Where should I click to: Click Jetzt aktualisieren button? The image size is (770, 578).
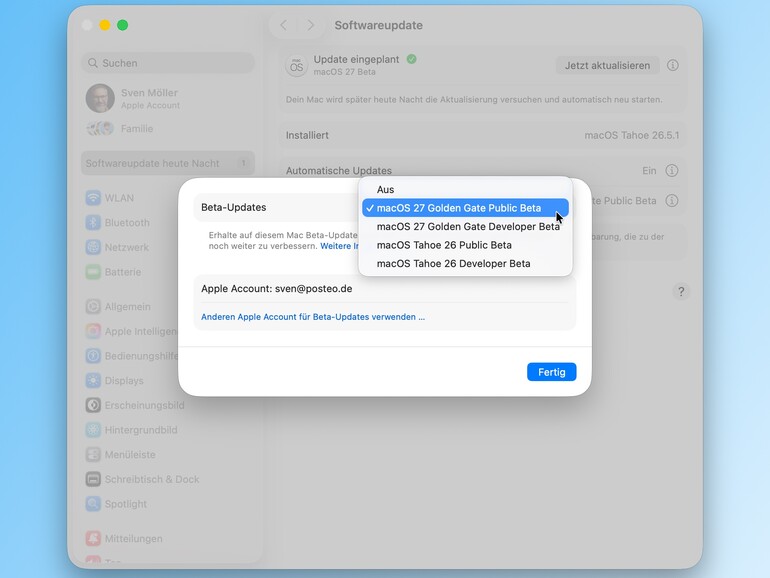(607, 65)
